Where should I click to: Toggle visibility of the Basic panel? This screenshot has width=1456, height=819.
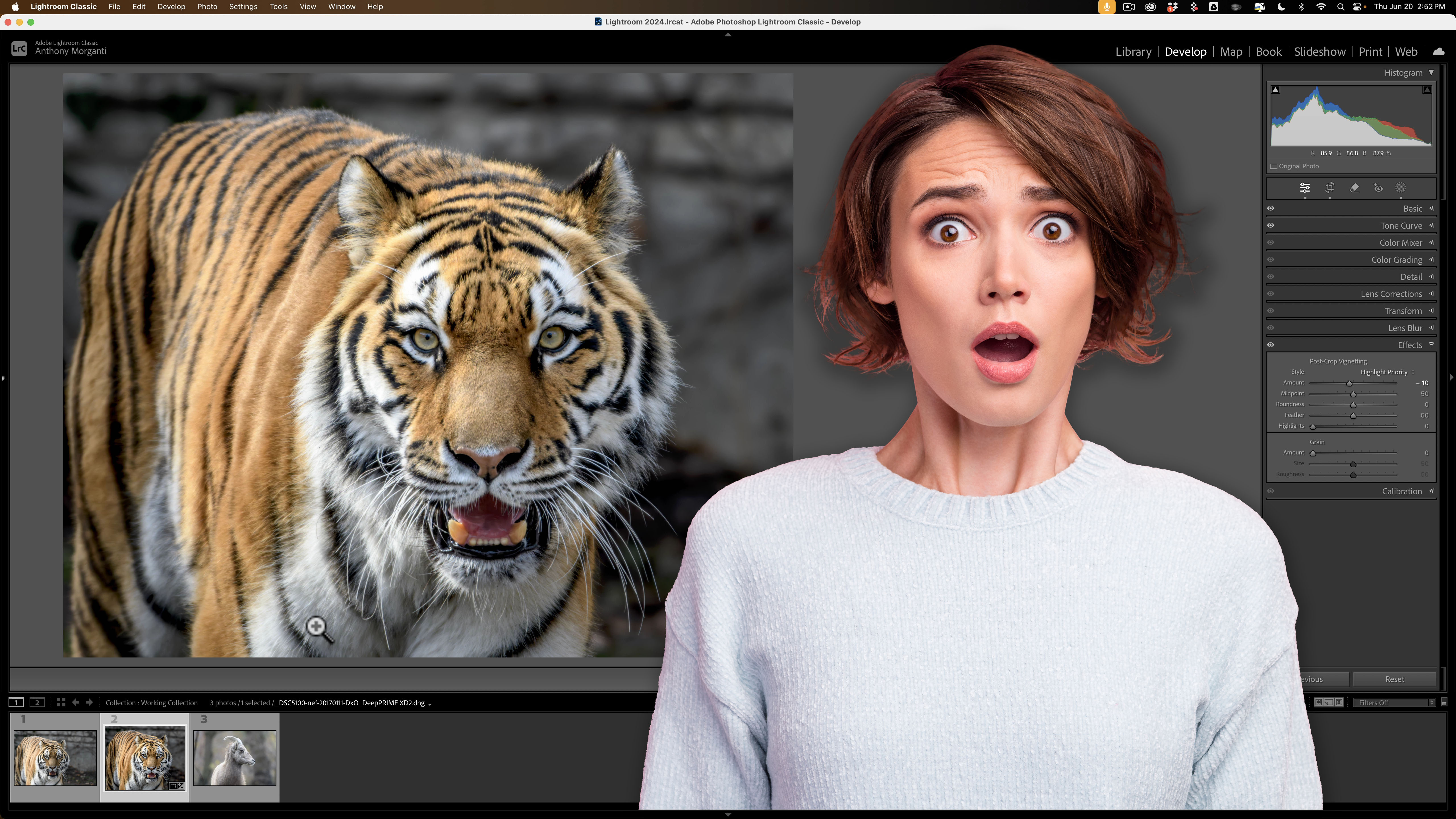click(1270, 208)
